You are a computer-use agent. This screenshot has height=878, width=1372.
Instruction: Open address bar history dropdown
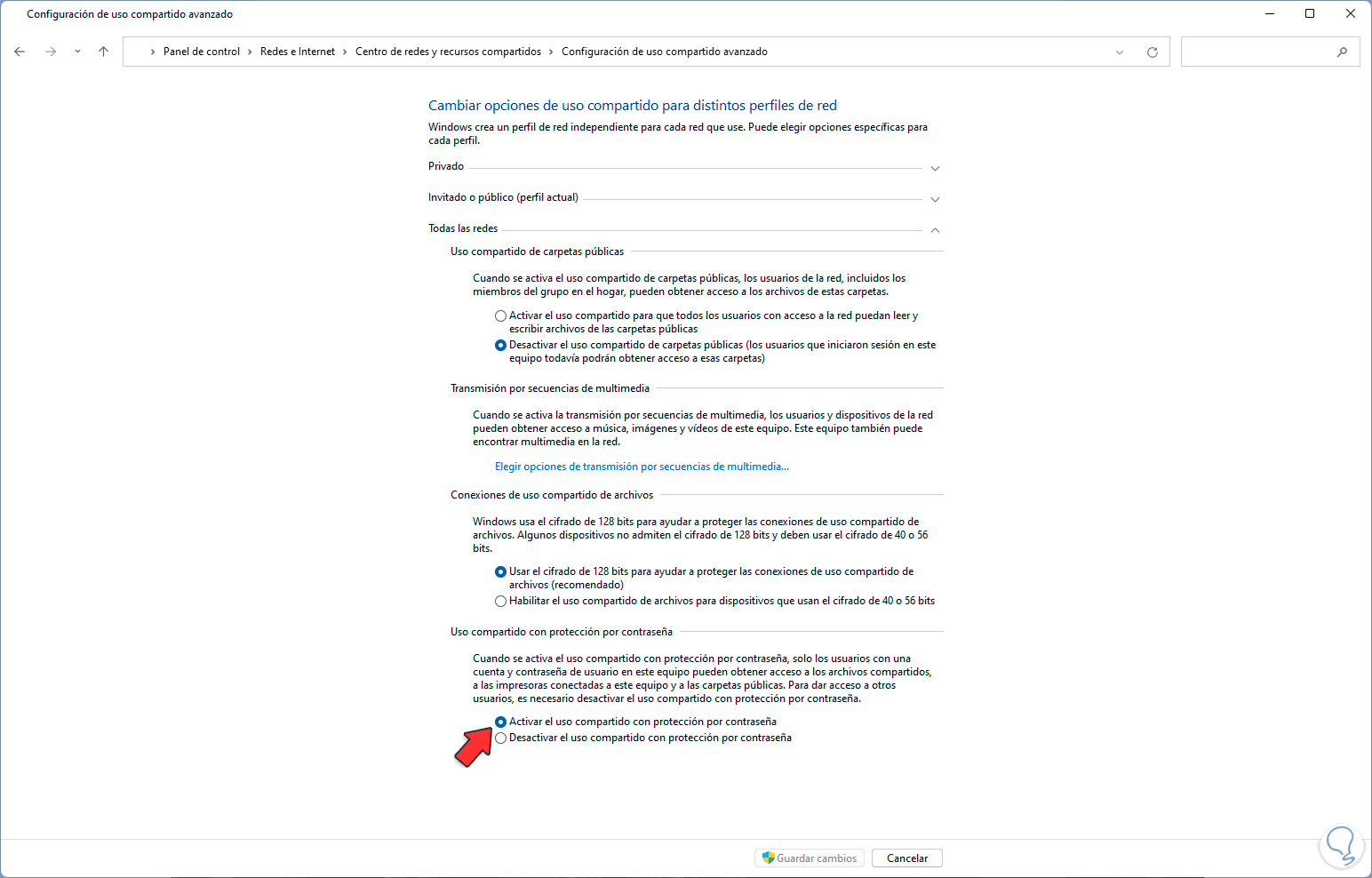pos(1120,52)
